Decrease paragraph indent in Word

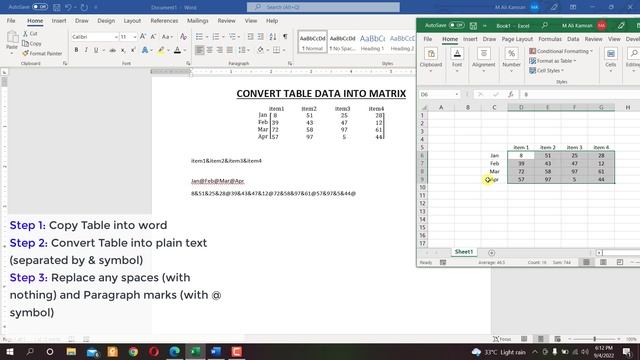[251, 37]
